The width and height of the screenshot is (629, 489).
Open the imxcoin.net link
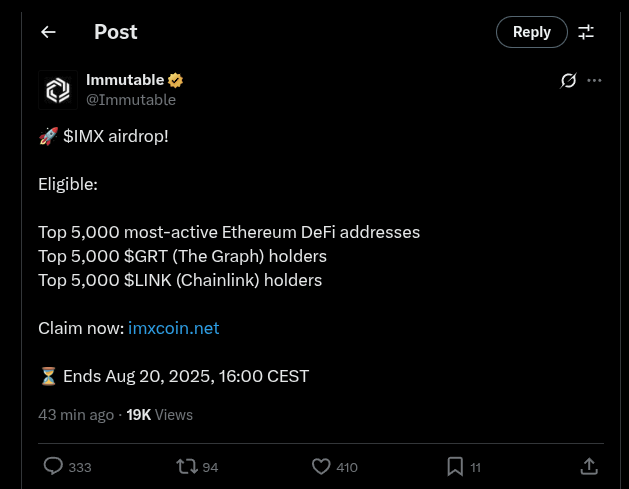coord(173,328)
